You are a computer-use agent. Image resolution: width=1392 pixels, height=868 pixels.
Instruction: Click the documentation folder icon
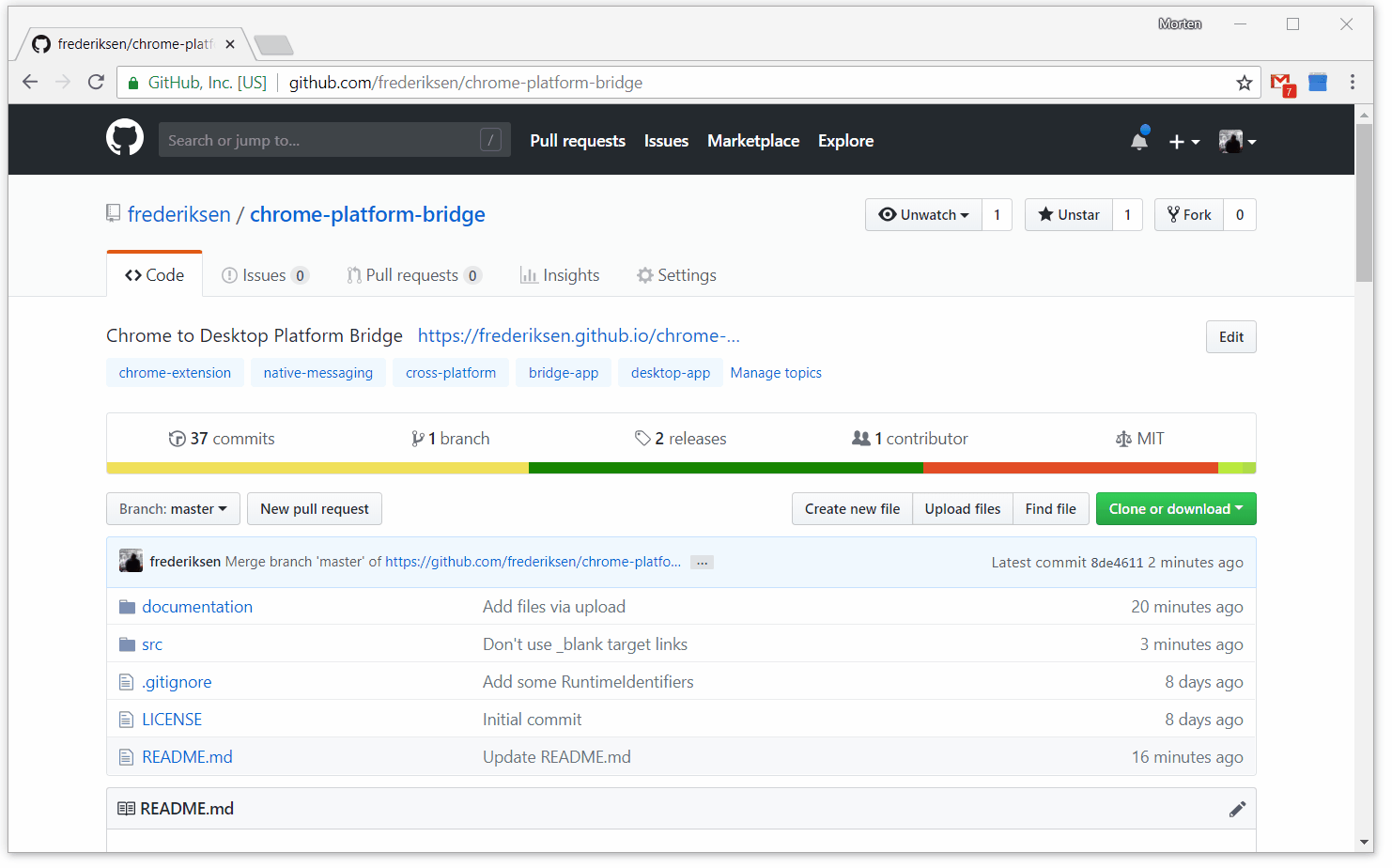128,607
